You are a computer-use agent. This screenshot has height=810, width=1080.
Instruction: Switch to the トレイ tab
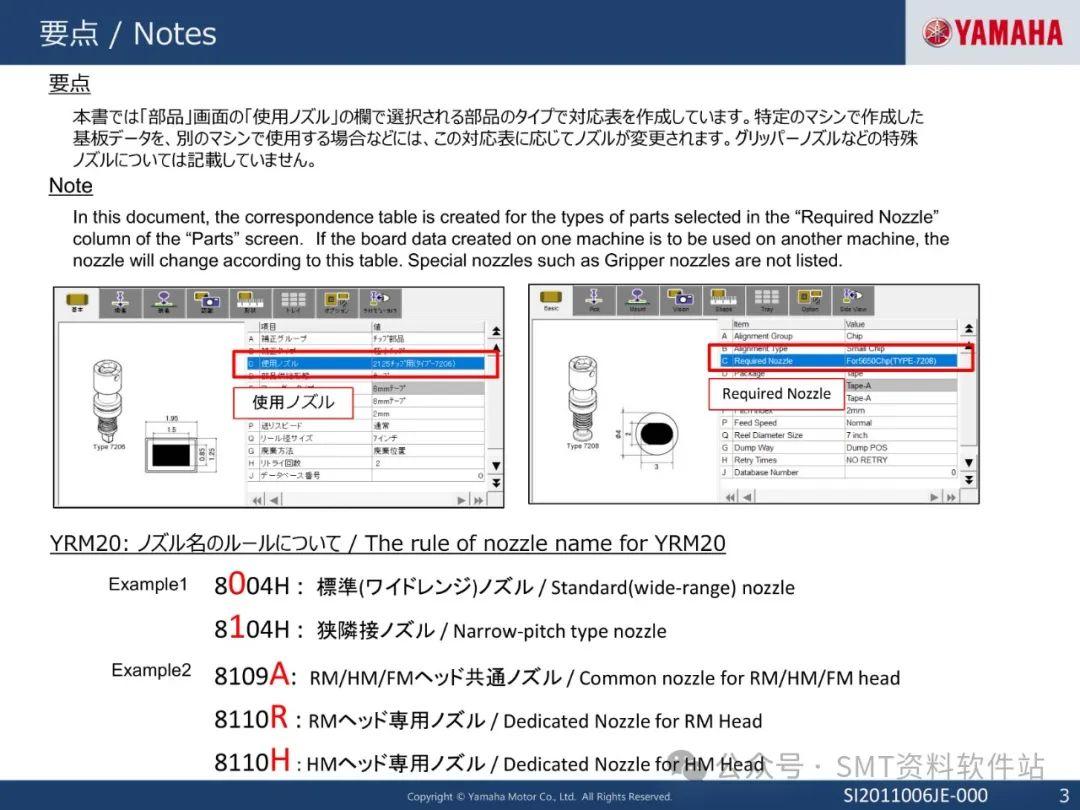(x=293, y=300)
